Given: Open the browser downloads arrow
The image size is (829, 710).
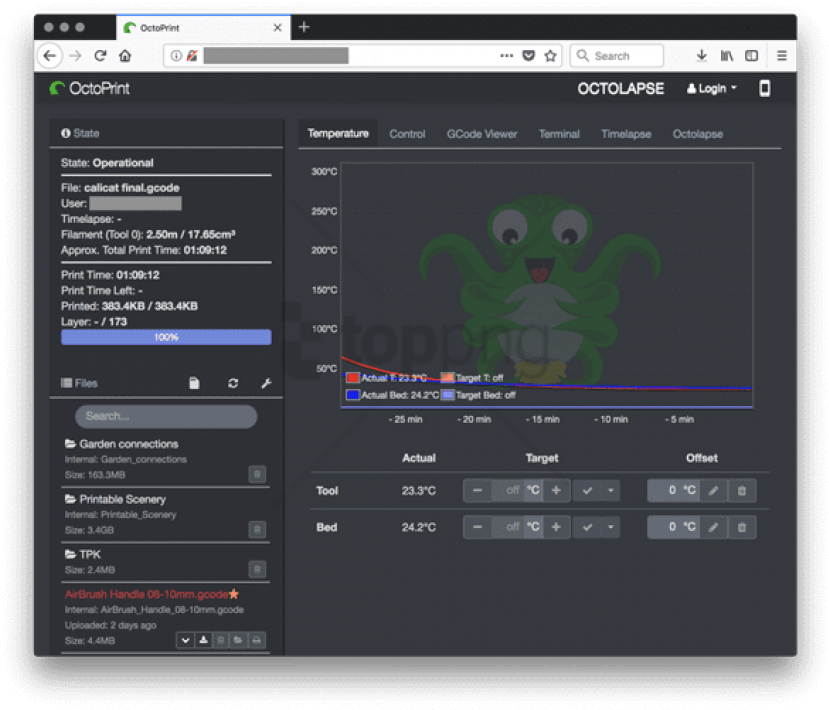Looking at the screenshot, I should click(702, 56).
